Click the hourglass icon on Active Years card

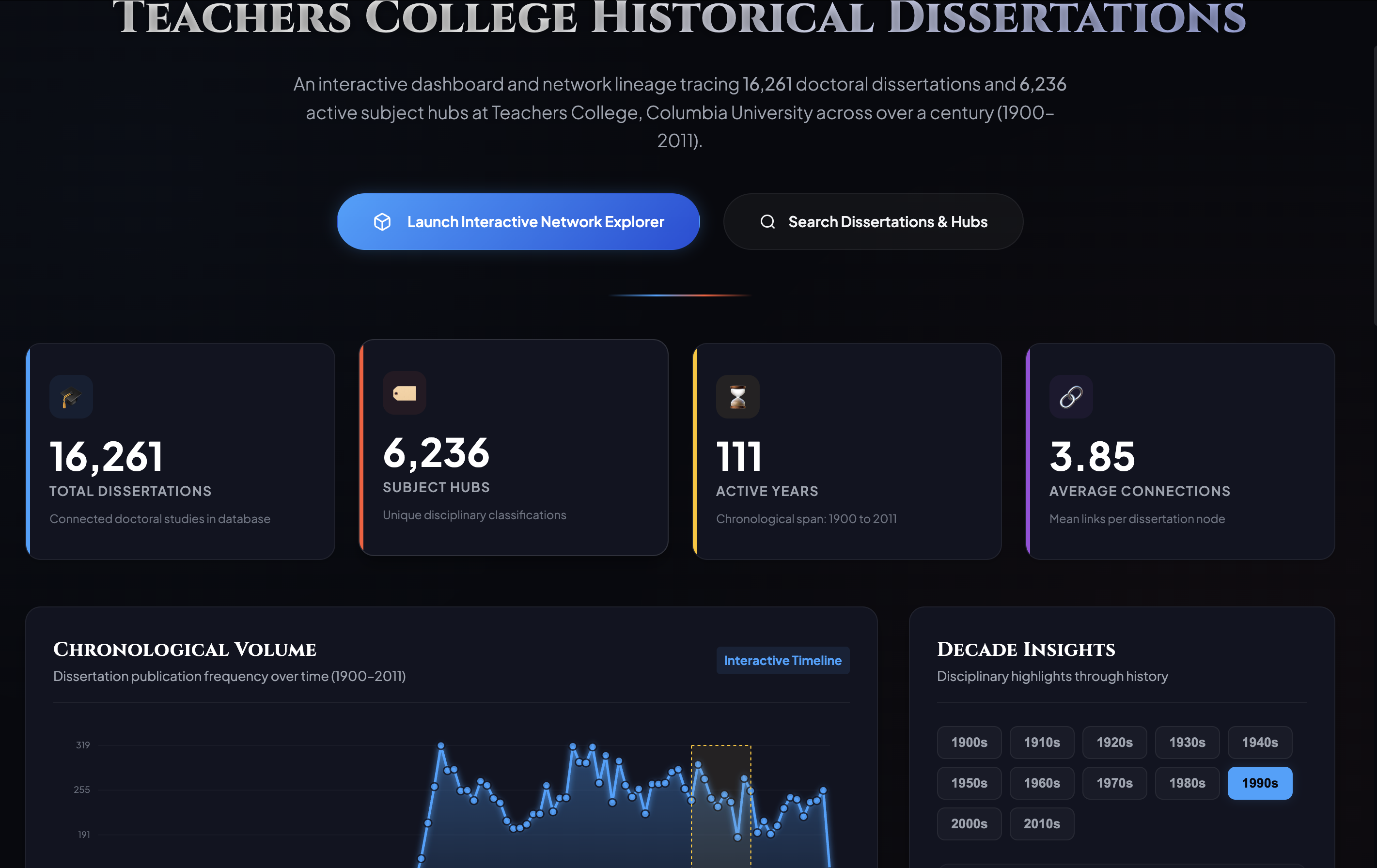(737, 397)
